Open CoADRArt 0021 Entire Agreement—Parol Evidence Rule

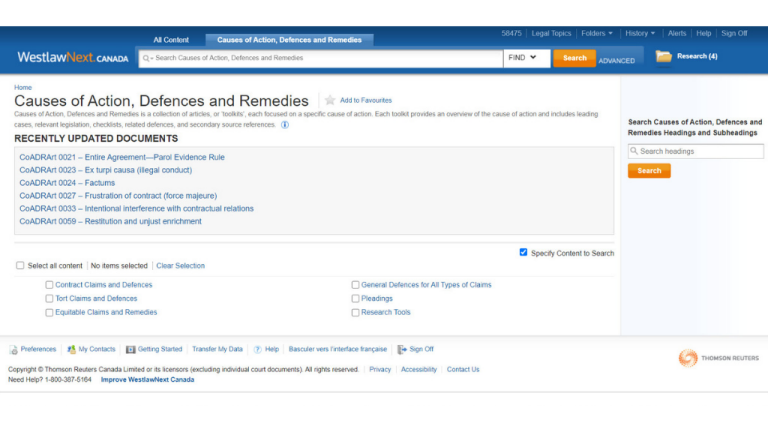(x=122, y=157)
